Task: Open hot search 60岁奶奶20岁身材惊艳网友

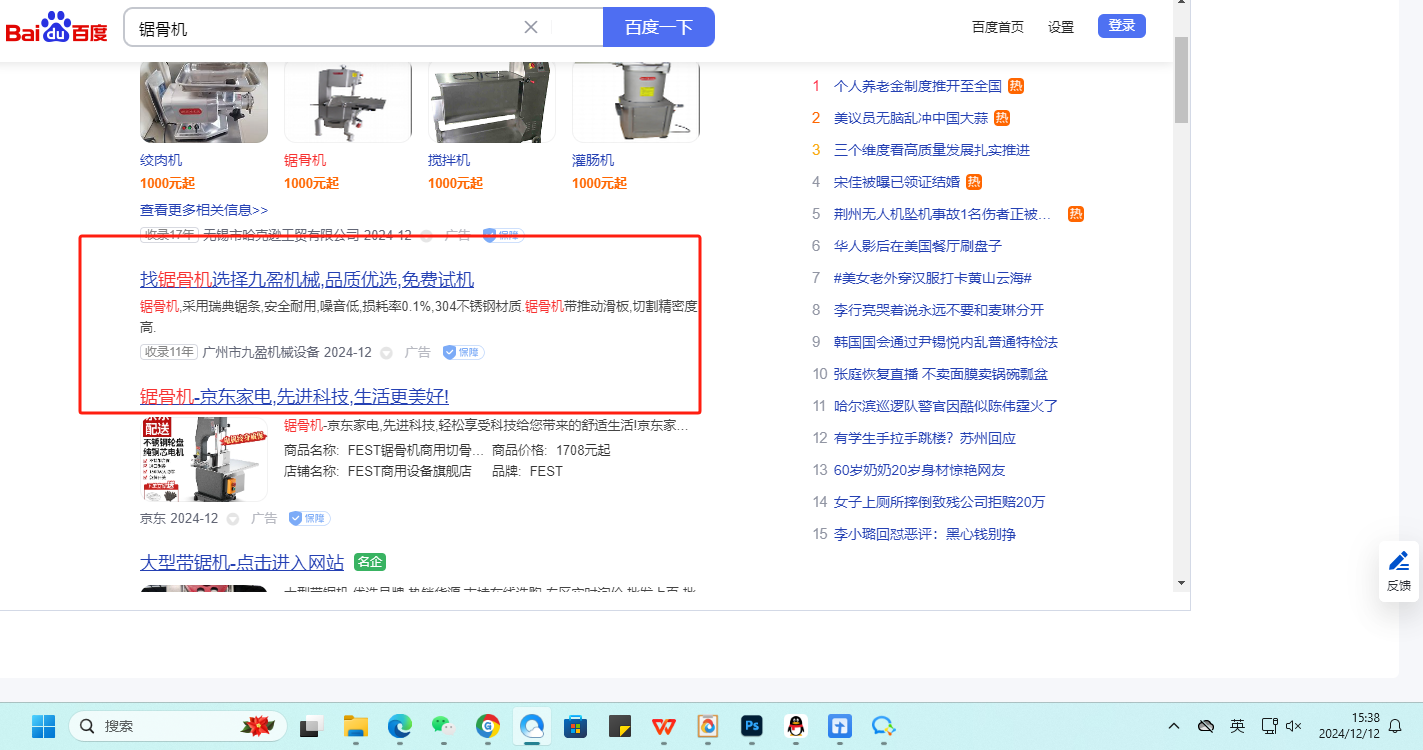Action: pos(920,470)
